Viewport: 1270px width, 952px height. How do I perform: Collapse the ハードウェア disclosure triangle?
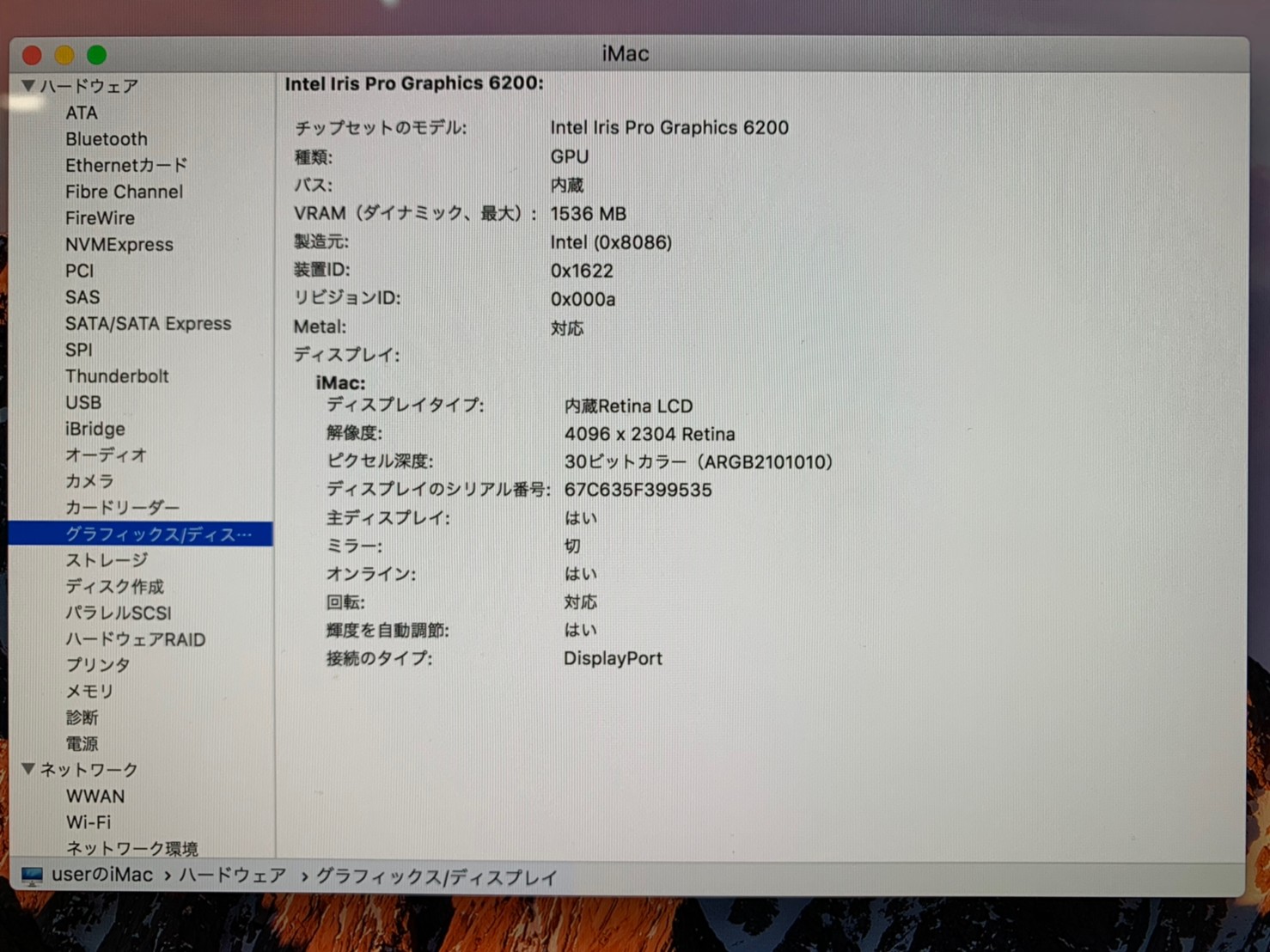coord(28,86)
